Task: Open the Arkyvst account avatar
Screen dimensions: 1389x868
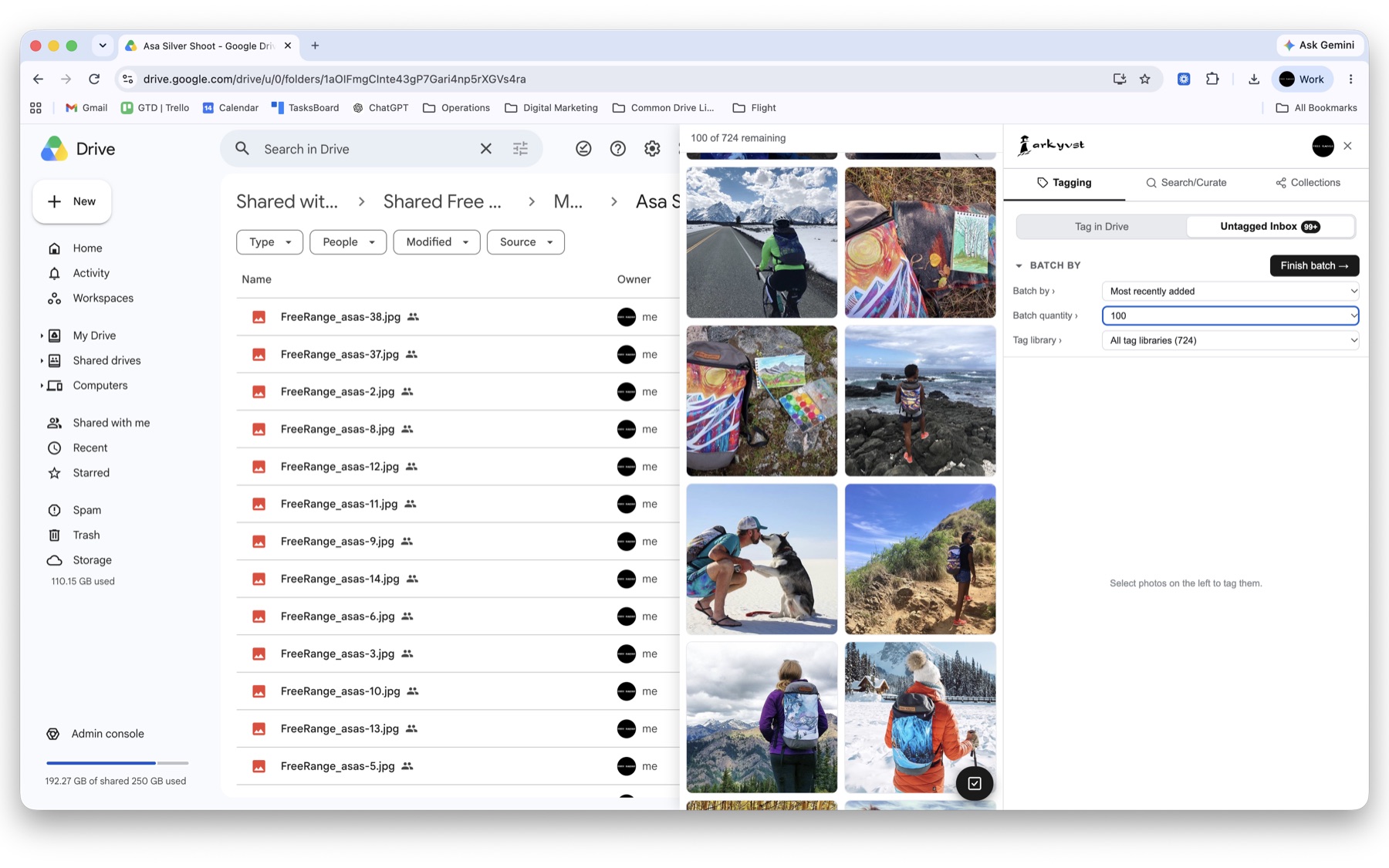Action: click(1323, 146)
